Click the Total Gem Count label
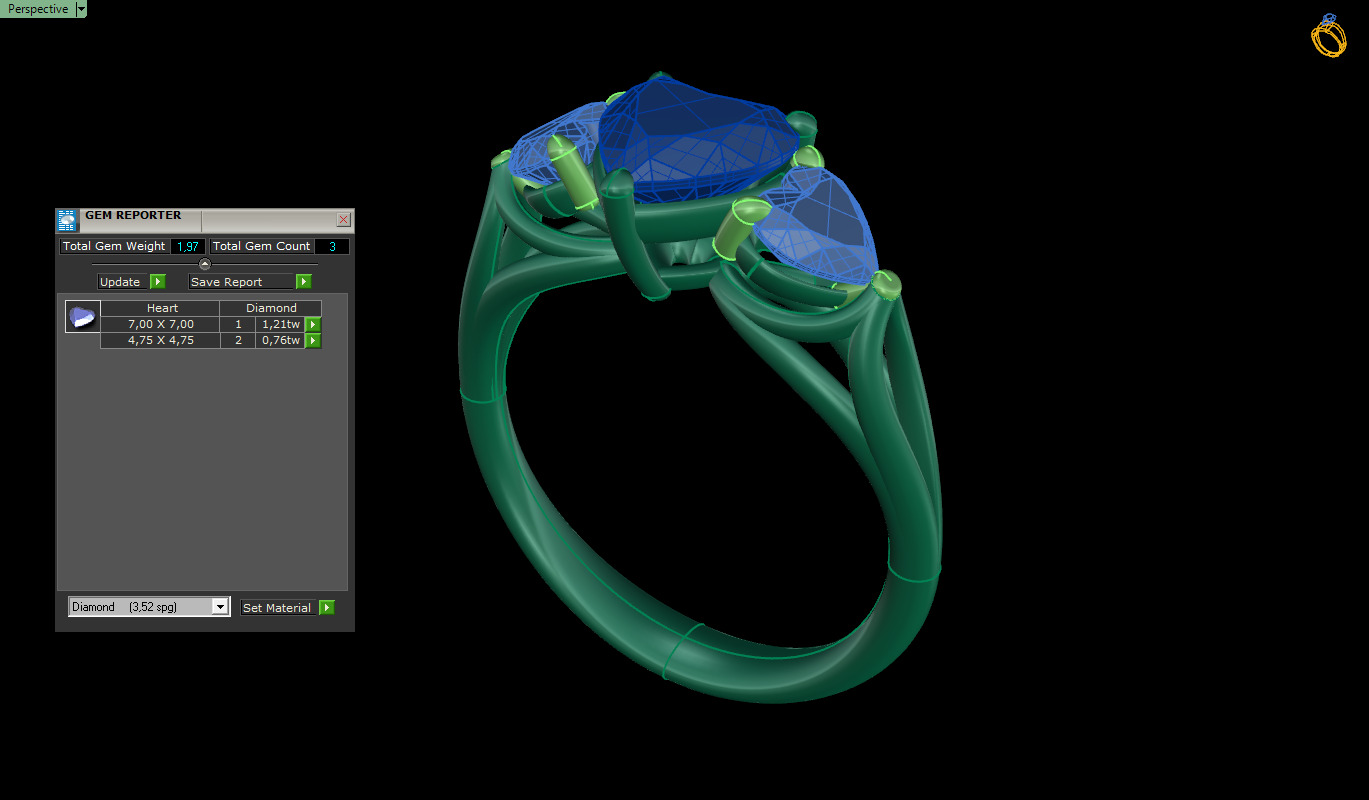Screen dimensions: 1369x800 [262, 246]
